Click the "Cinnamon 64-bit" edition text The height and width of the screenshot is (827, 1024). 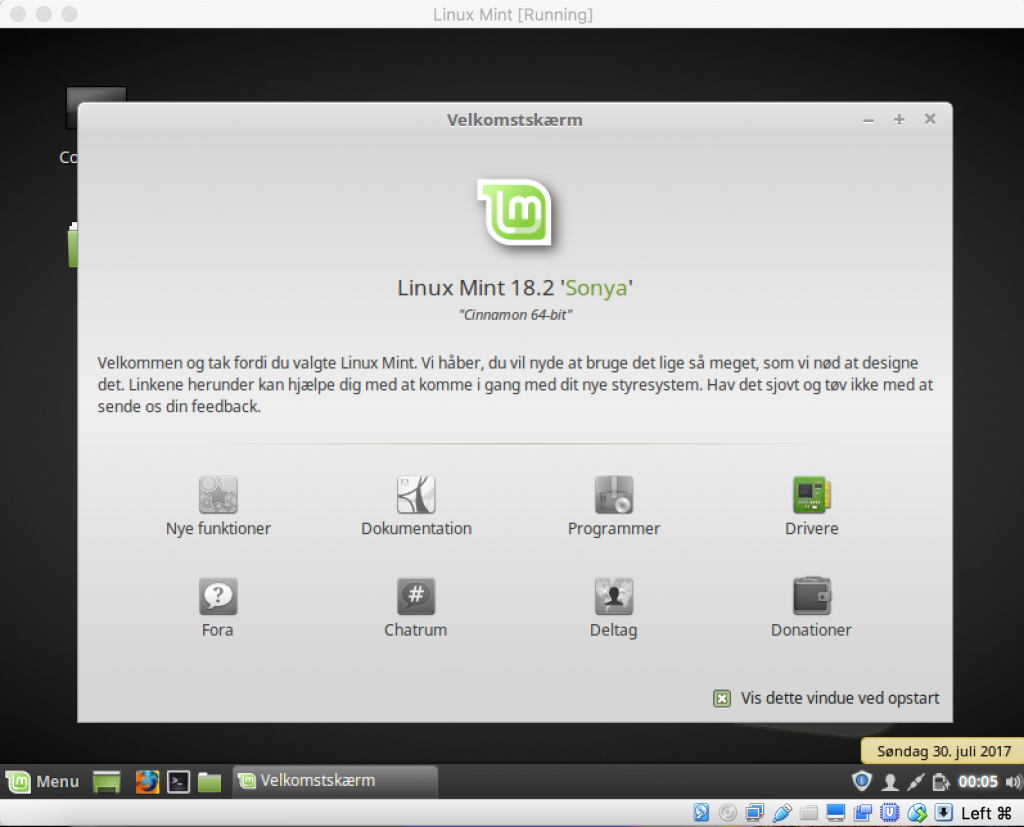pos(515,315)
